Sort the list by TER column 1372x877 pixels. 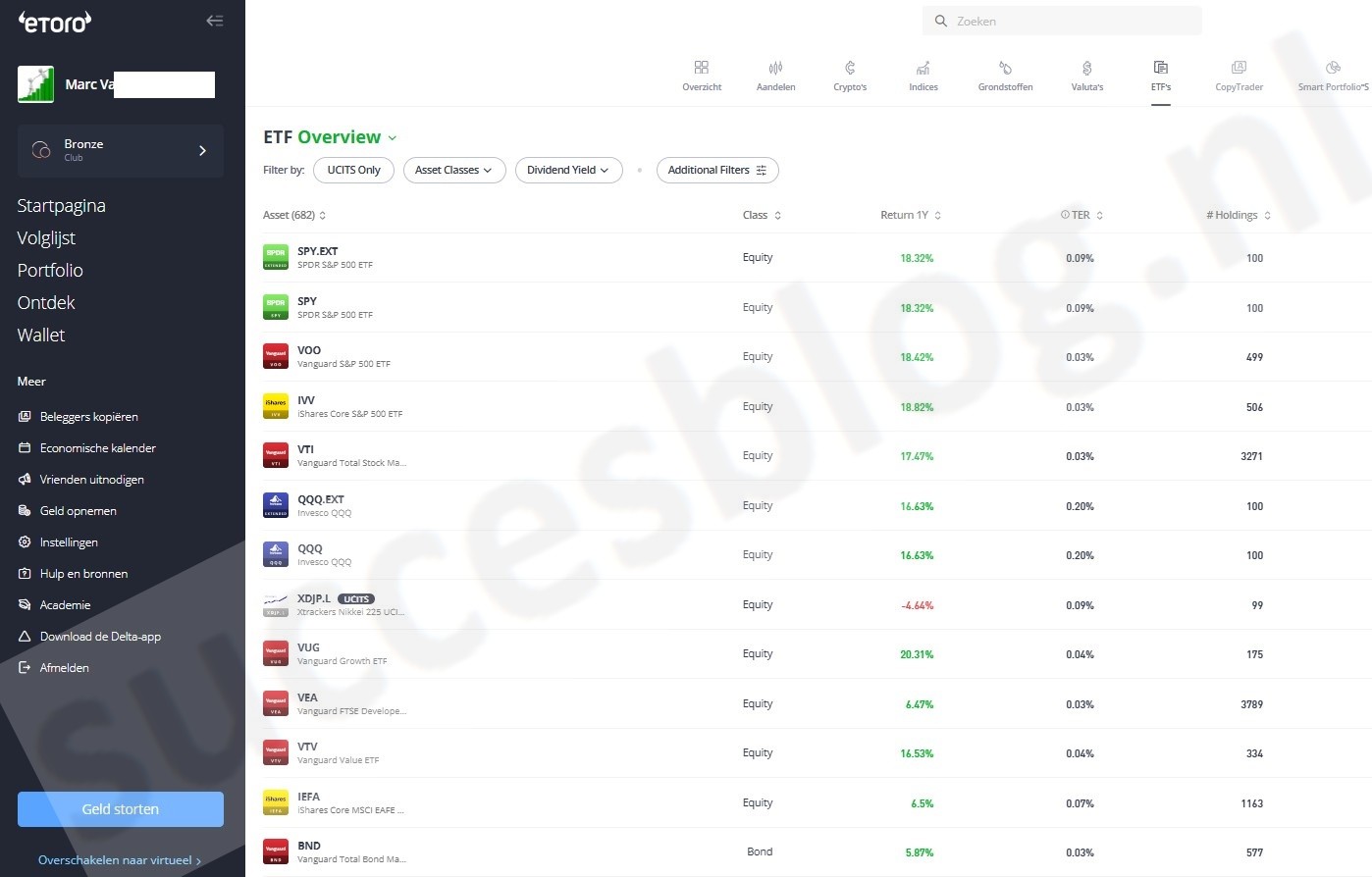pyautogui.click(x=1082, y=215)
